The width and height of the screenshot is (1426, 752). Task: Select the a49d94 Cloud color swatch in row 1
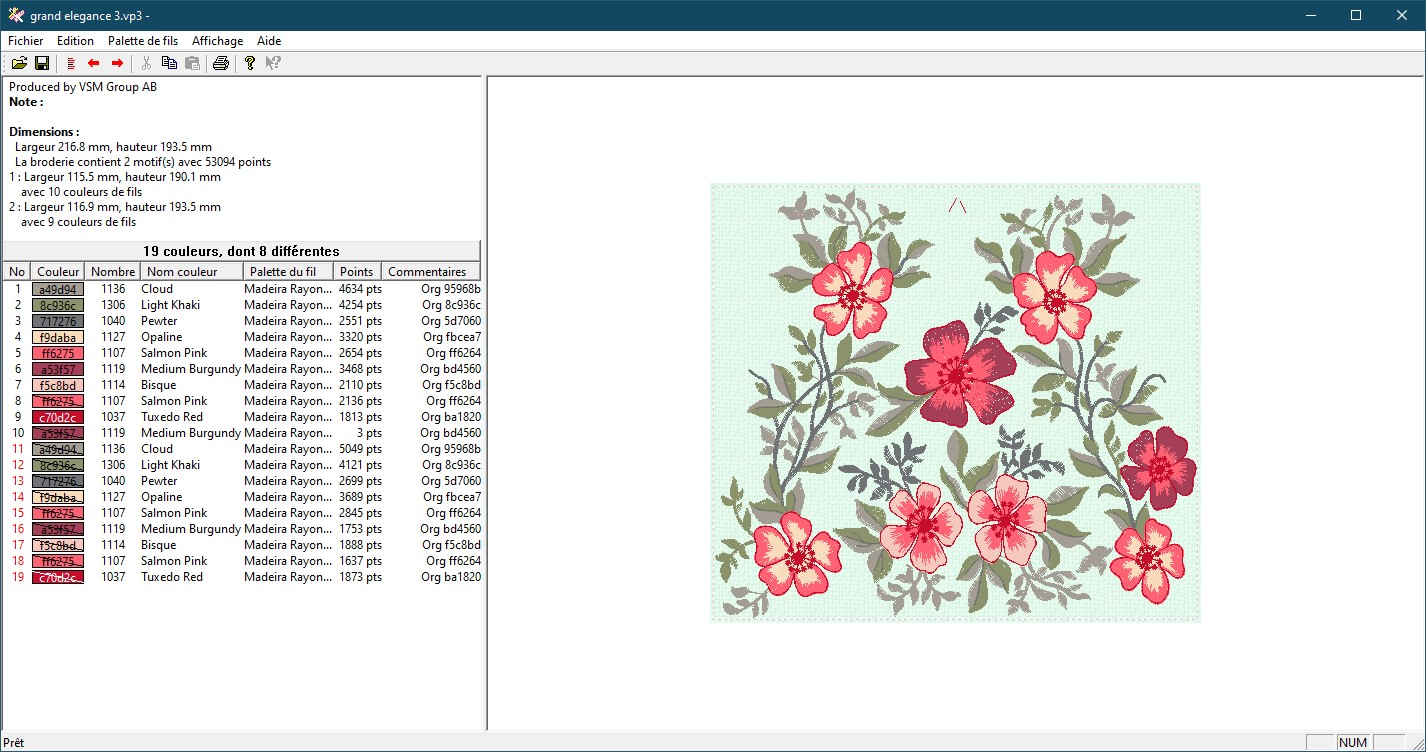tap(58, 289)
